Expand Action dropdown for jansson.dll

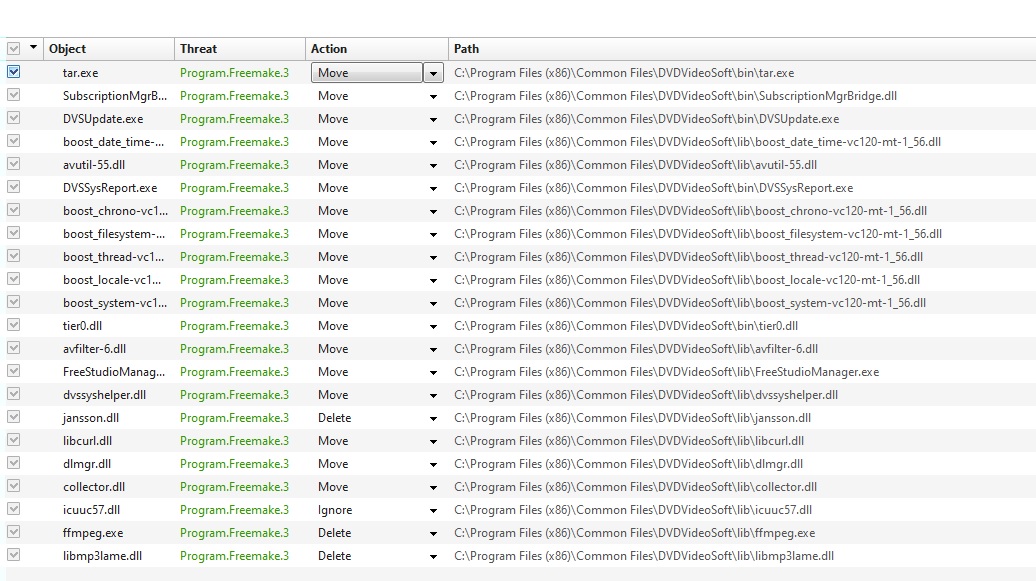point(433,418)
